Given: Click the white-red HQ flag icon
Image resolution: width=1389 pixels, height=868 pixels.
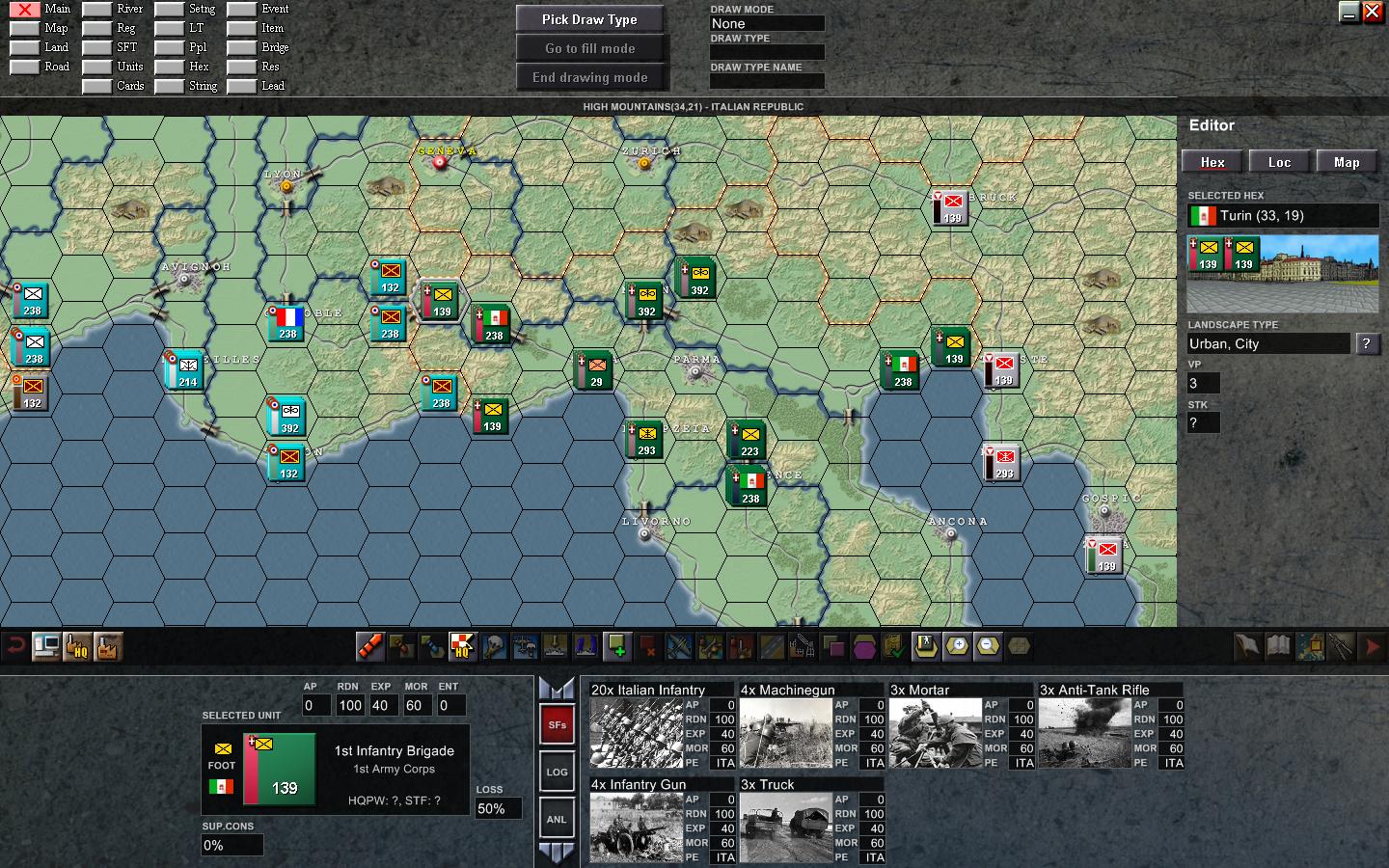Looking at the screenshot, I should click(x=463, y=646).
